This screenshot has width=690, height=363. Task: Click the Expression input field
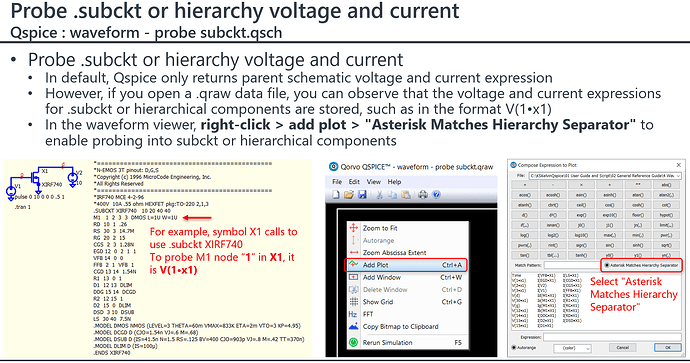pyautogui.click(x=612, y=337)
